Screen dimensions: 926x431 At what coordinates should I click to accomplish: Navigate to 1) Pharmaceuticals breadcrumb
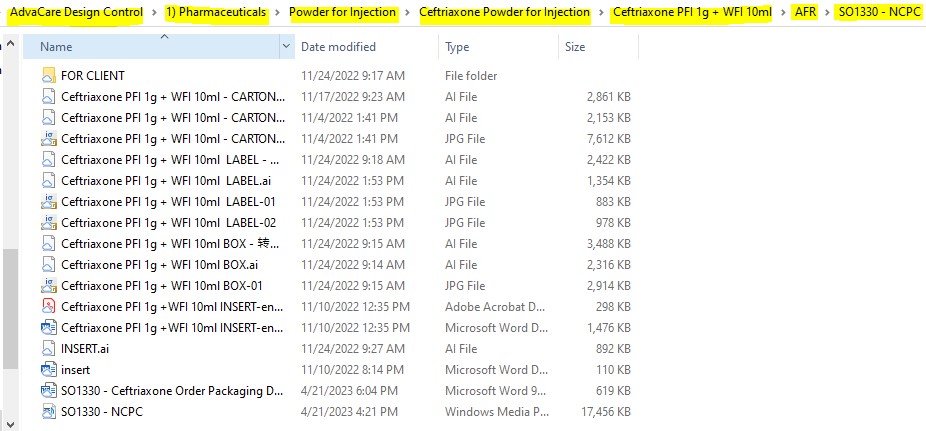(x=216, y=12)
